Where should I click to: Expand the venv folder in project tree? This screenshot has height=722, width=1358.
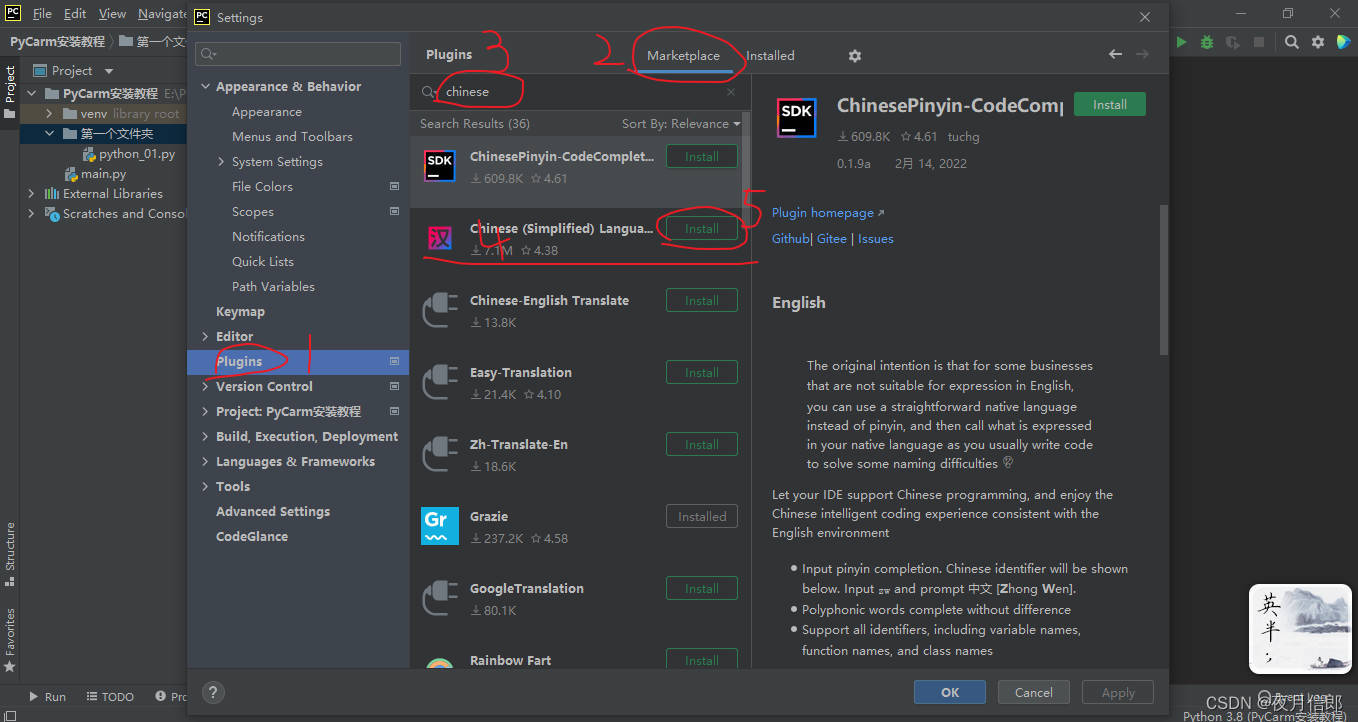(x=49, y=114)
